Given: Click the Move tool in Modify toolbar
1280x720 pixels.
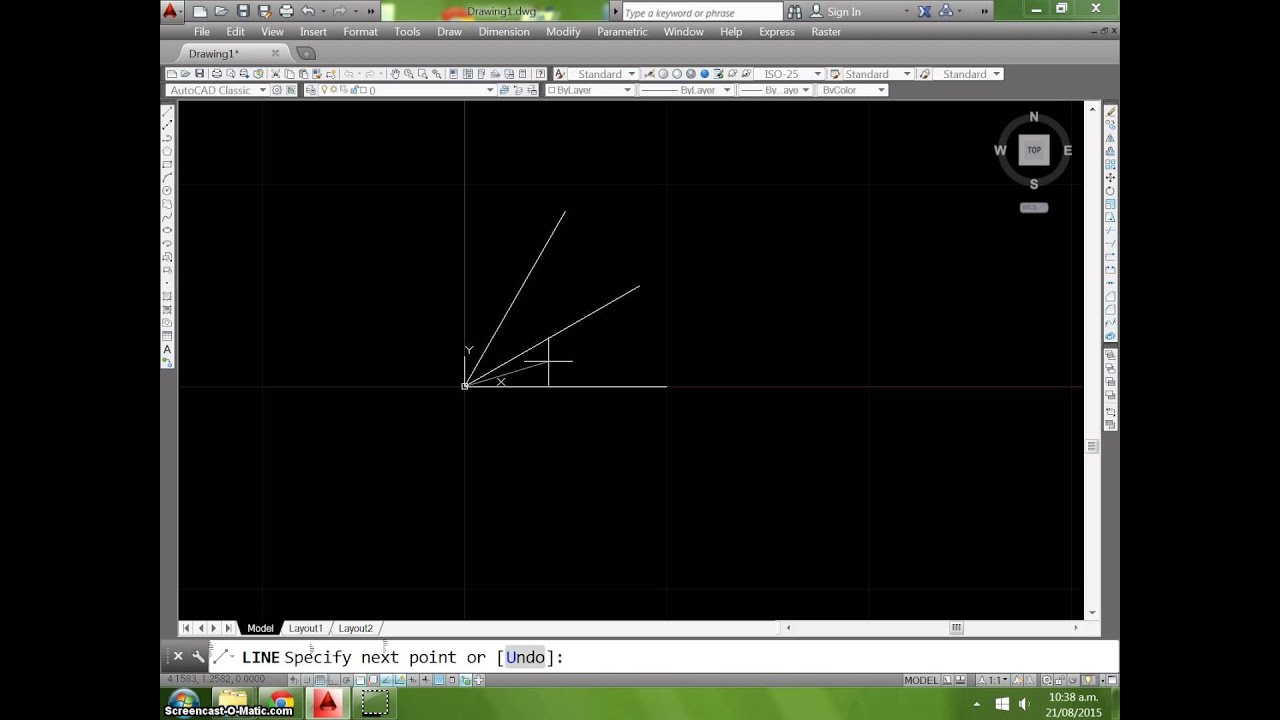Looking at the screenshot, I should (x=1111, y=177).
